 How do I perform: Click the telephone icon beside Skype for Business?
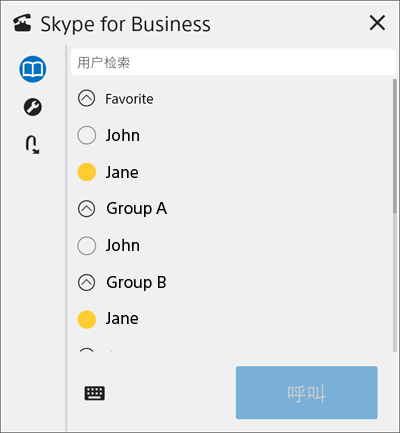(x=22, y=23)
